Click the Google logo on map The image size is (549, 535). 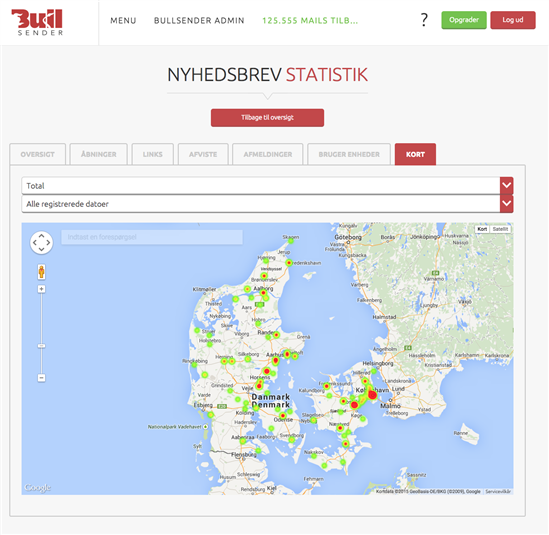(x=37, y=487)
